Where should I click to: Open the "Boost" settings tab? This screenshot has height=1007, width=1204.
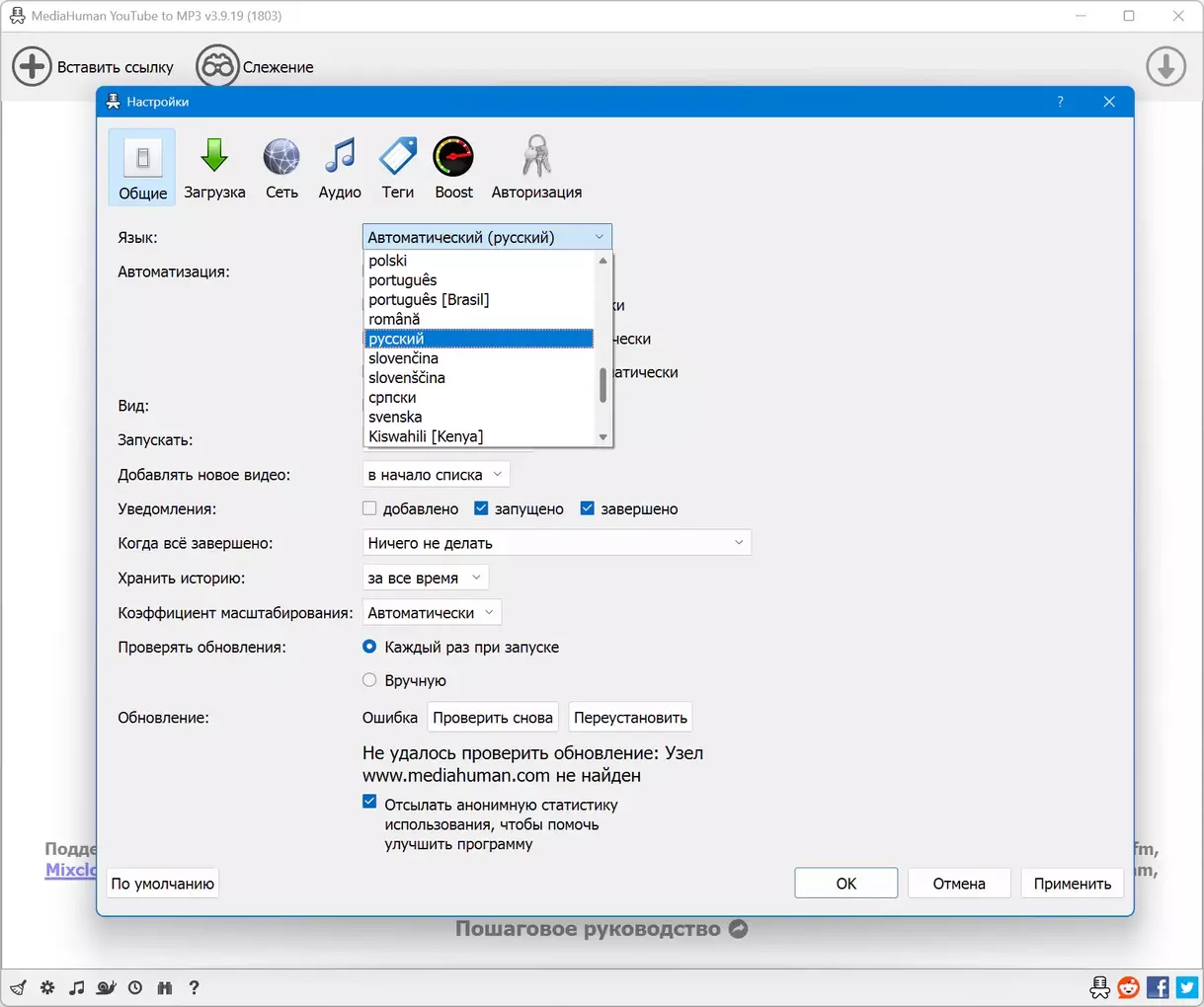click(x=453, y=168)
